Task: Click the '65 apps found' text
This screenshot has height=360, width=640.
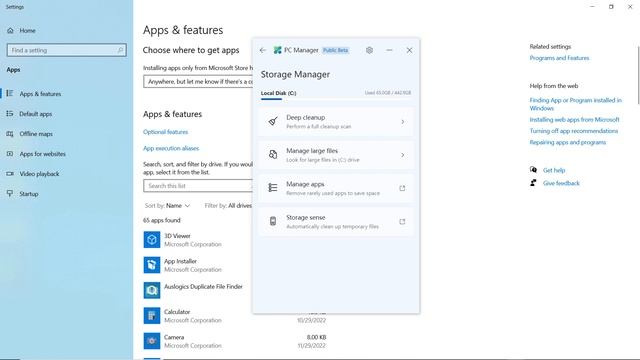Action: (x=162, y=220)
